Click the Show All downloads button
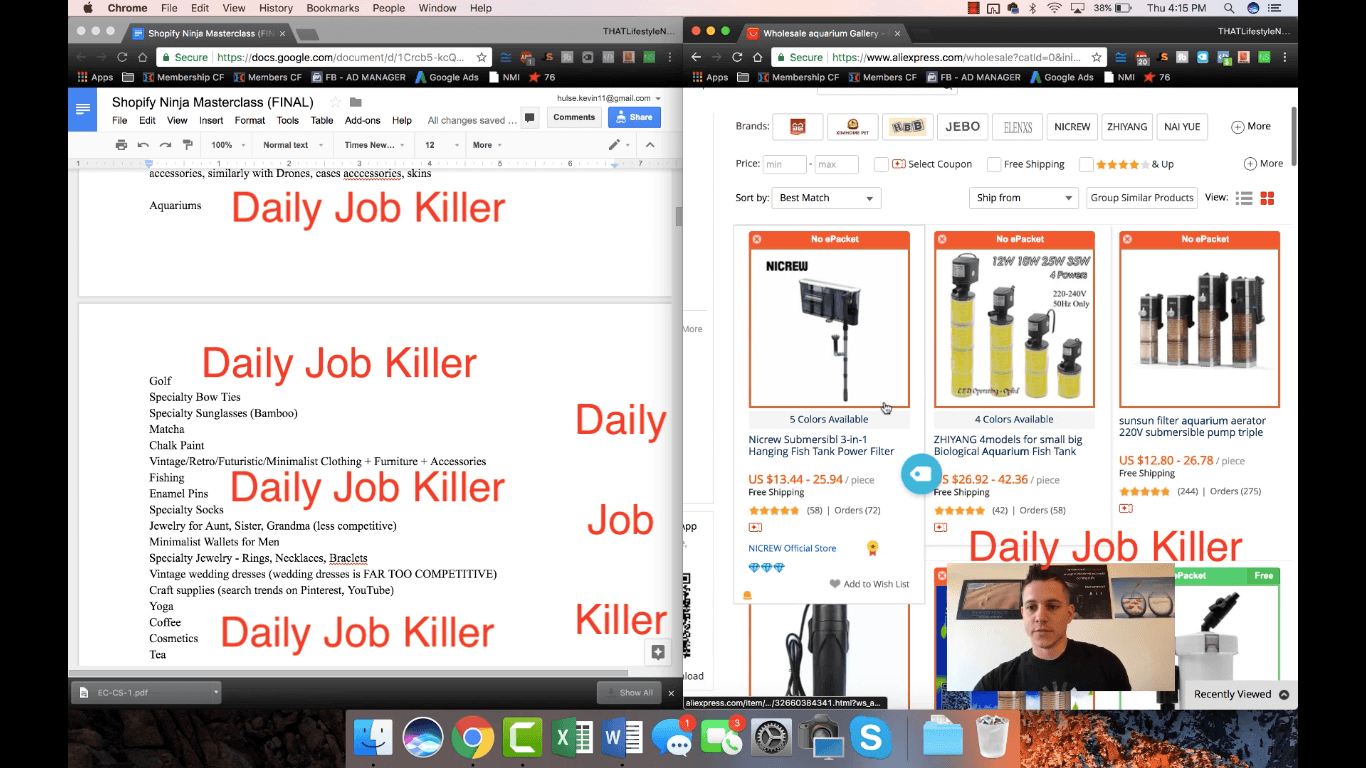 (630, 692)
